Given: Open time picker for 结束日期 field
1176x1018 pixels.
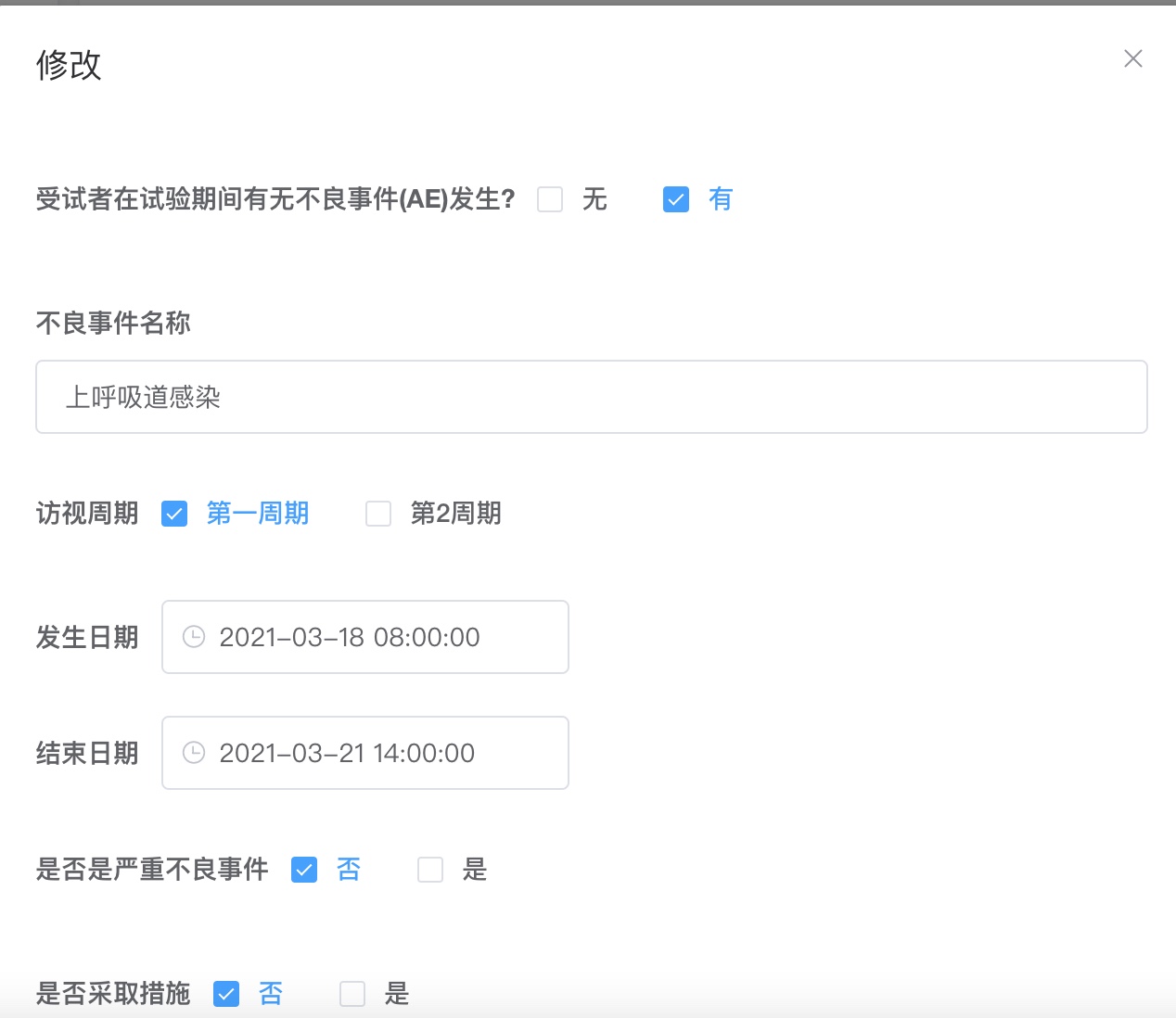Looking at the screenshot, I should 194,753.
